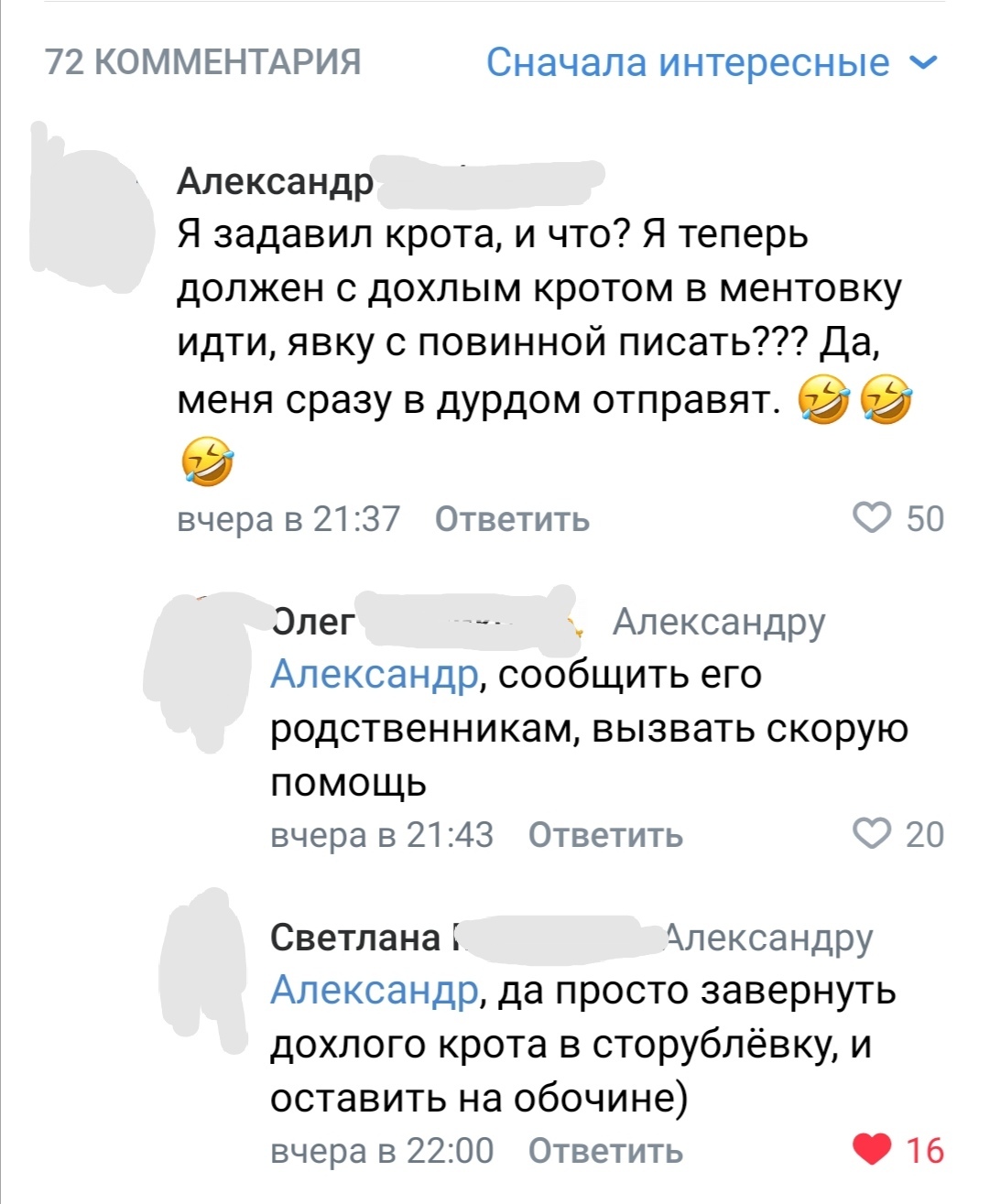The height and width of the screenshot is (1204, 989).
Task: Like Олег's reply with the heart icon
Action: tap(871, 834)
